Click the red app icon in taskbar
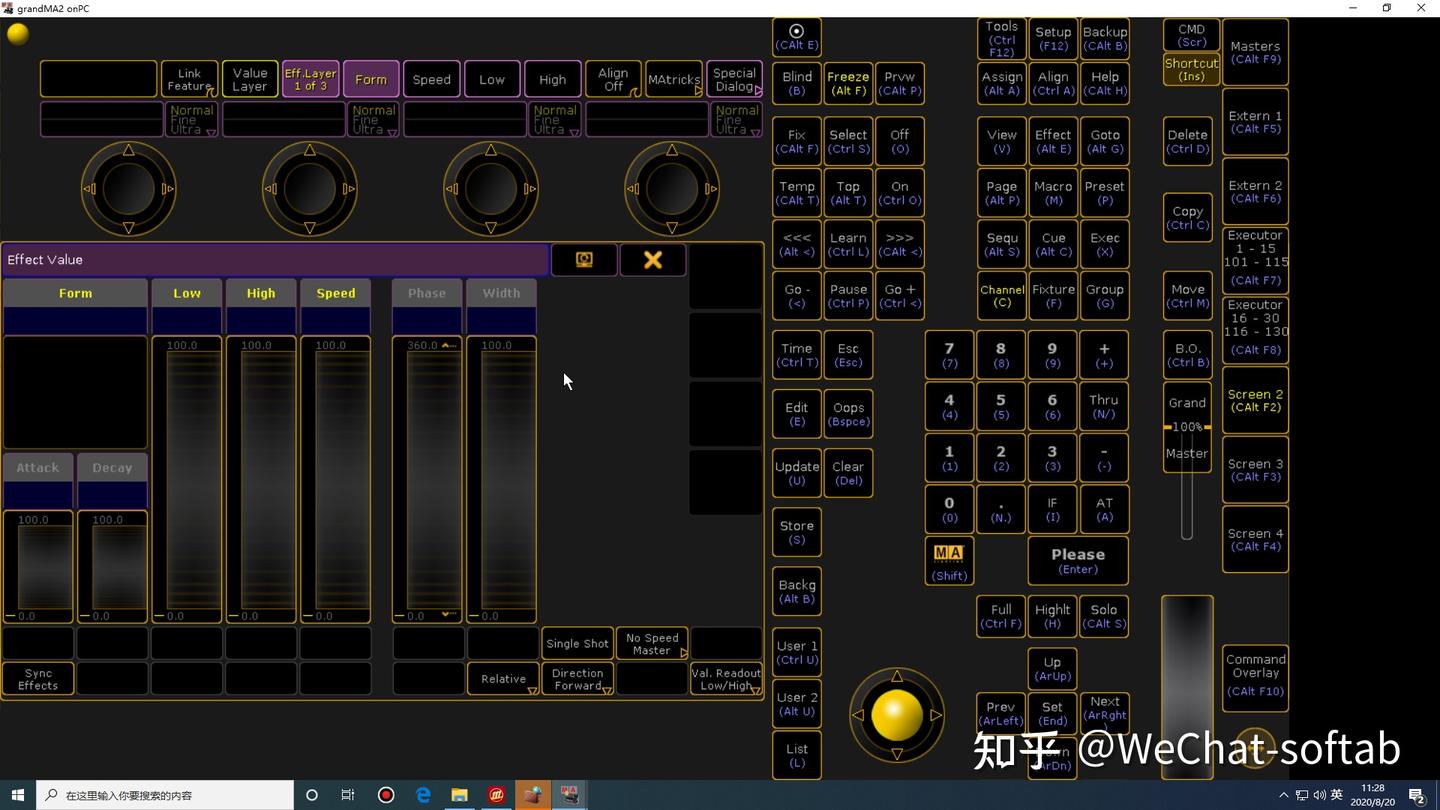1440x810 pixels. 496,795
